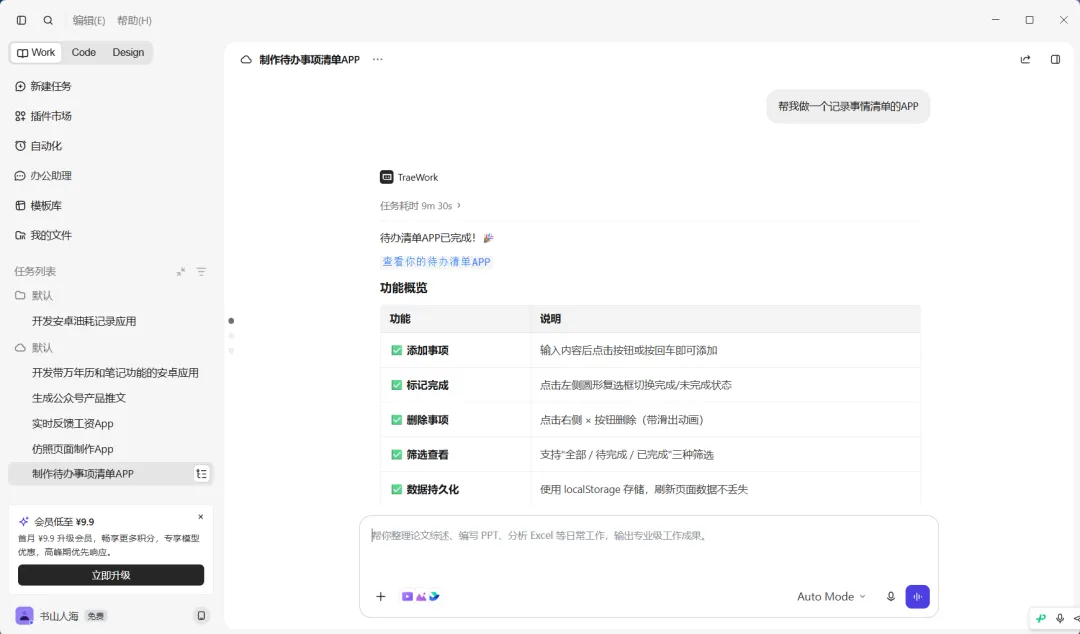Click the purple video tool icon
Screen dimensions: 1080x634
coord(407,597)
